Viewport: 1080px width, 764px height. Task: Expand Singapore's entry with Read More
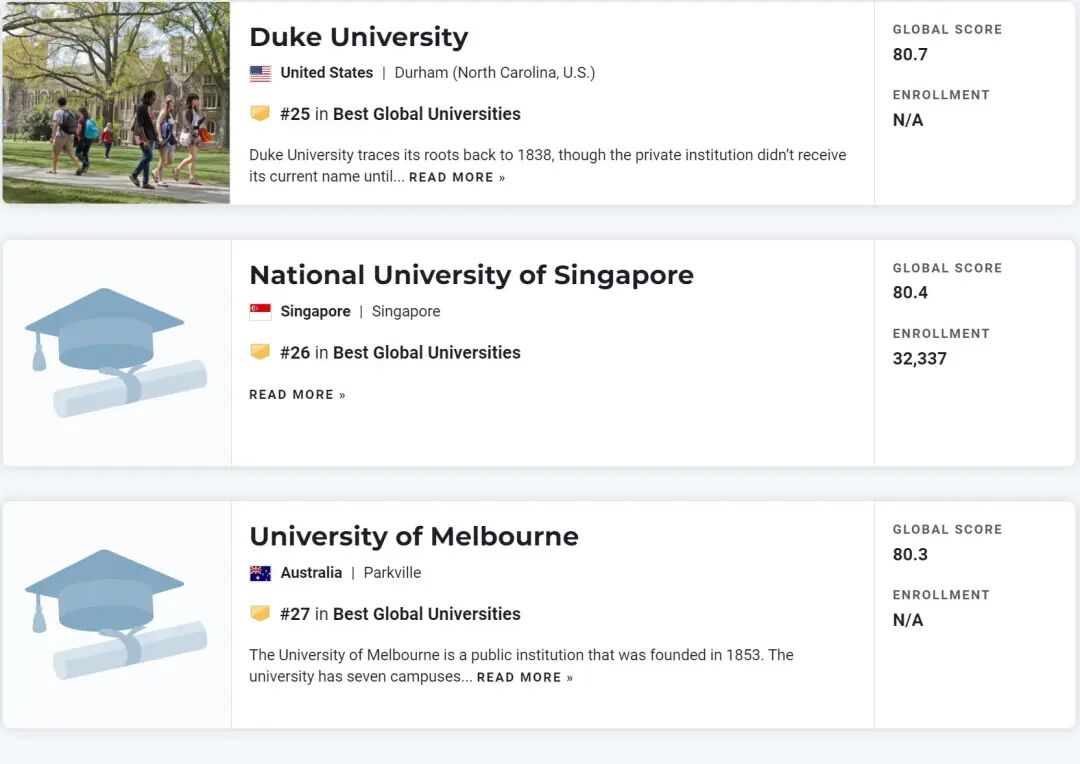coord(297,395)
